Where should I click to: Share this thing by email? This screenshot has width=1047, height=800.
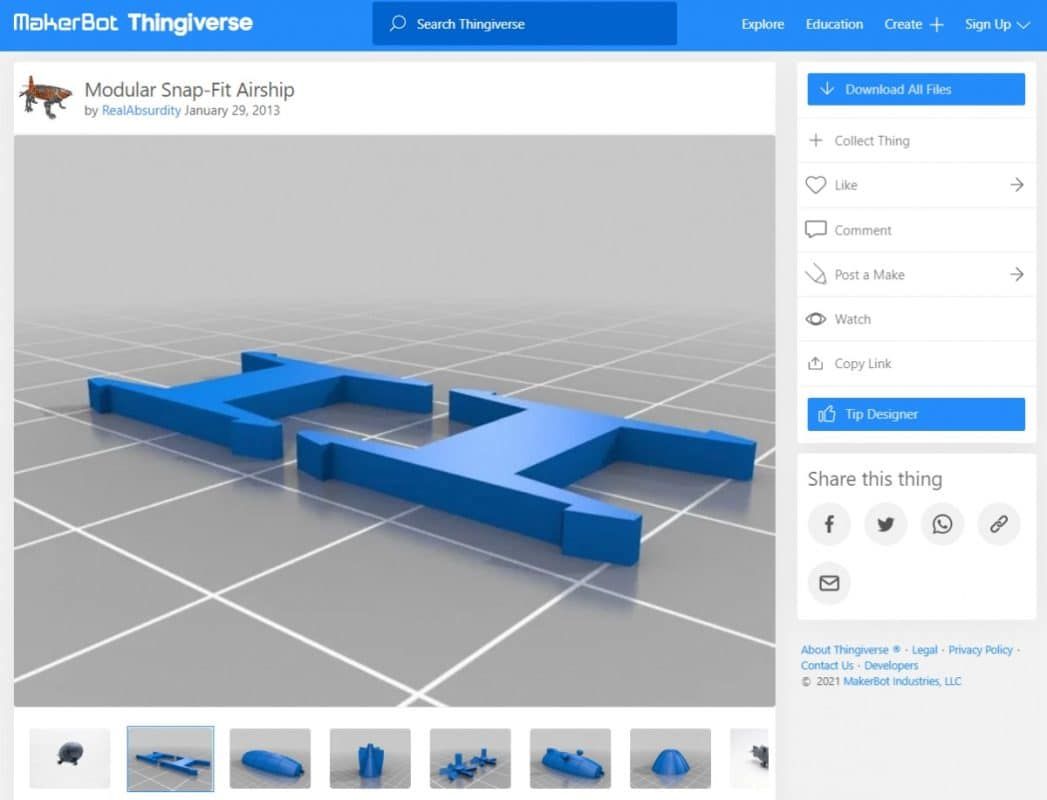coord(828,584)
